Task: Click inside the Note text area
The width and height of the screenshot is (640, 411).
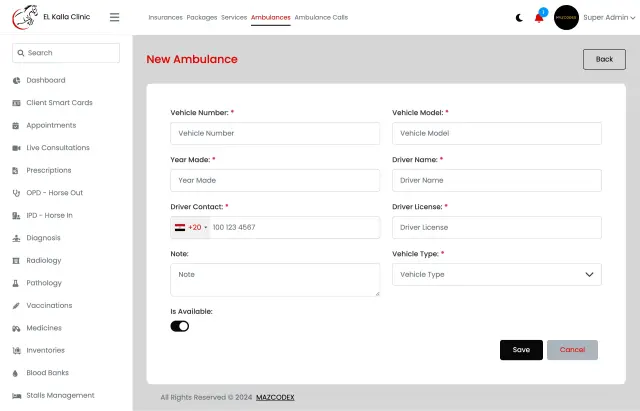Action: pos(275,280)
